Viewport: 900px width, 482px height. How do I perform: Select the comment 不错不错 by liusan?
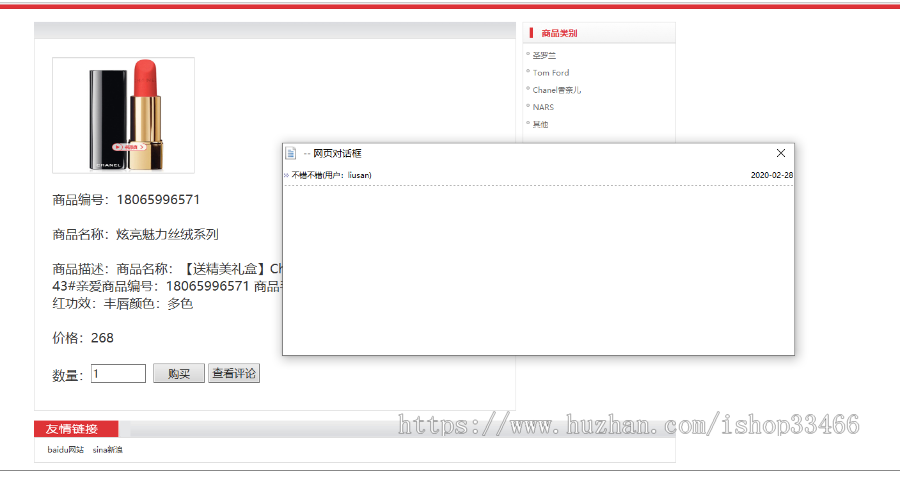[x=331, y=175]
